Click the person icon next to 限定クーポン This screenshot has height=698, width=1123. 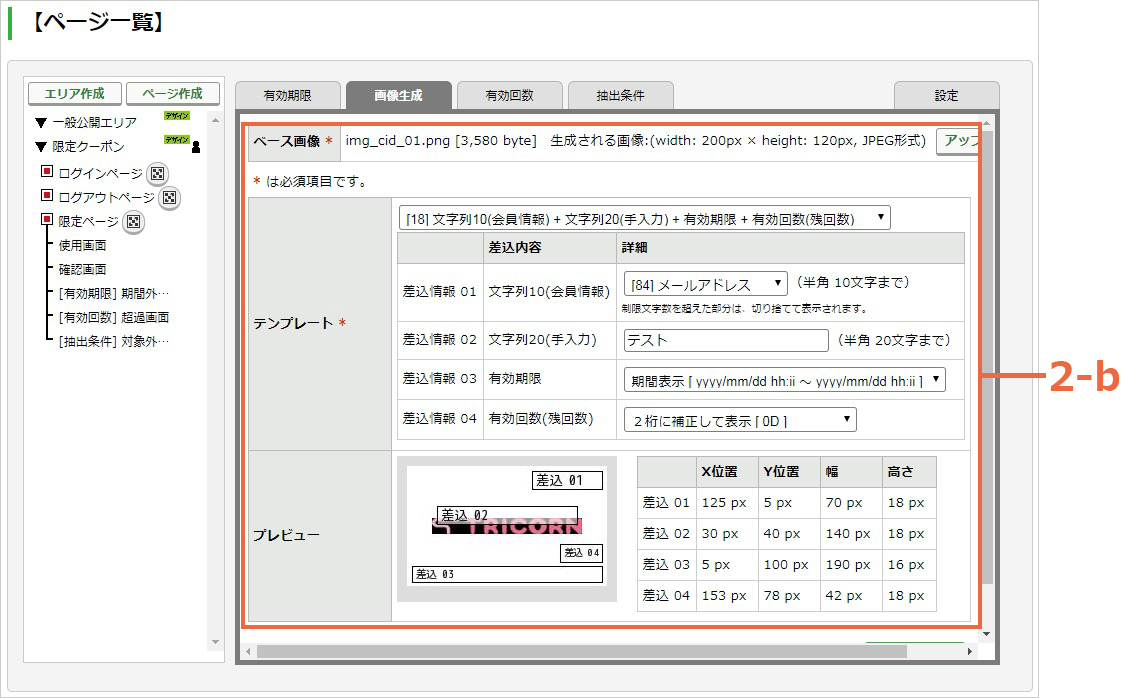point(196,147)
